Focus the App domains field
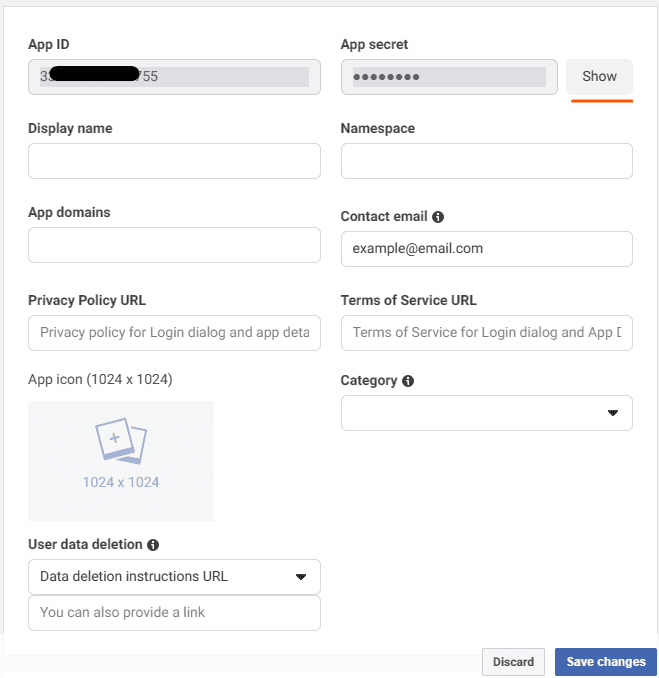Screen dimensions: 659x678 click(174, 245)
